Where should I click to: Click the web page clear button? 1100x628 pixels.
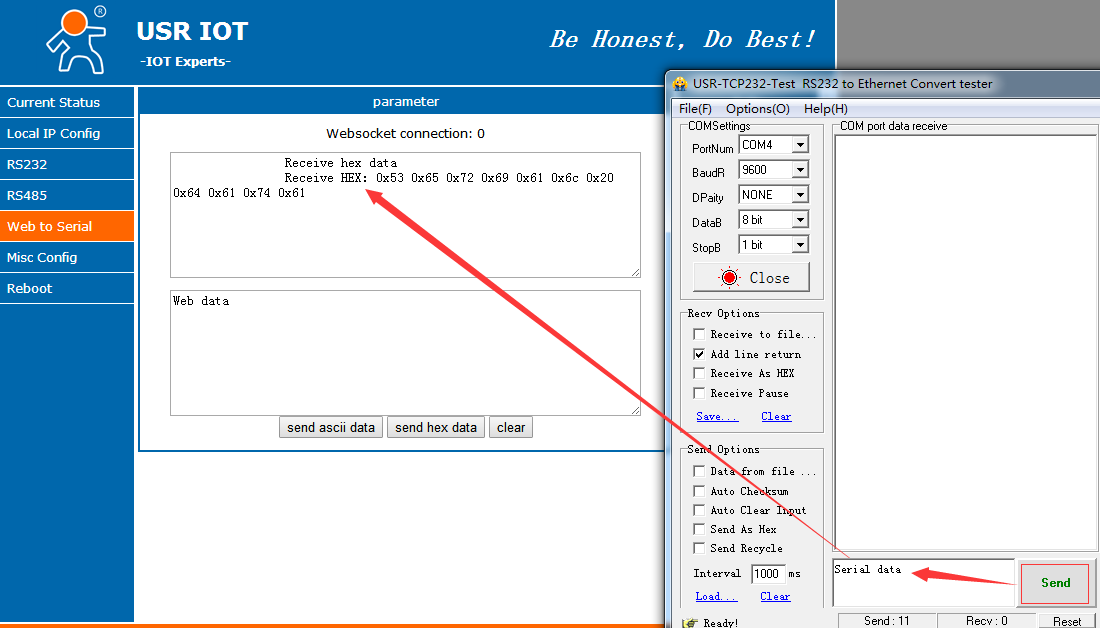tap(511, 427)
